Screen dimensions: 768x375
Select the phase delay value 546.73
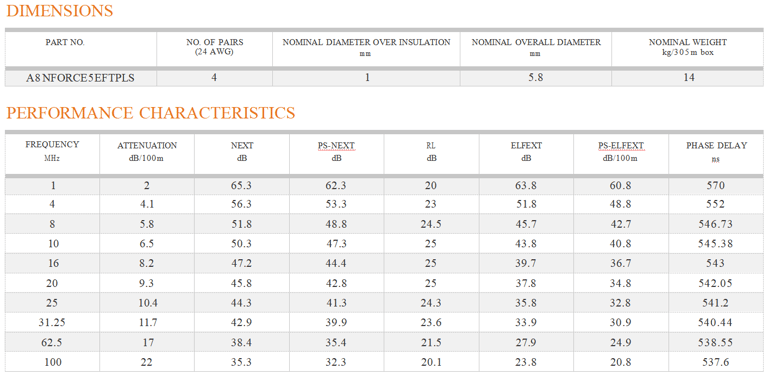pos(716,224)
